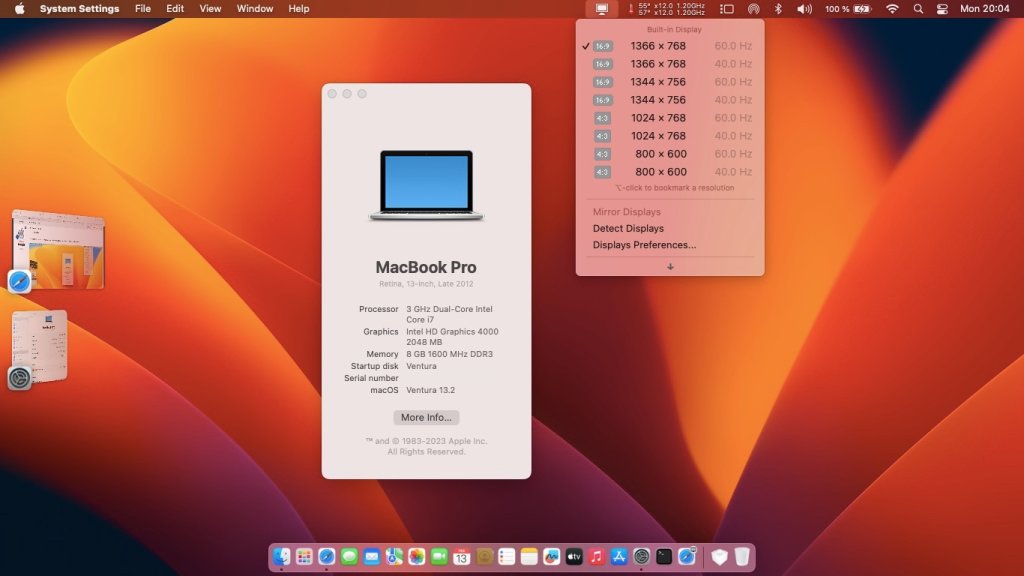This screenshot has height=576, width=1024.
Task: Expand the resolution menu down arrow
Action: [670, 266]
